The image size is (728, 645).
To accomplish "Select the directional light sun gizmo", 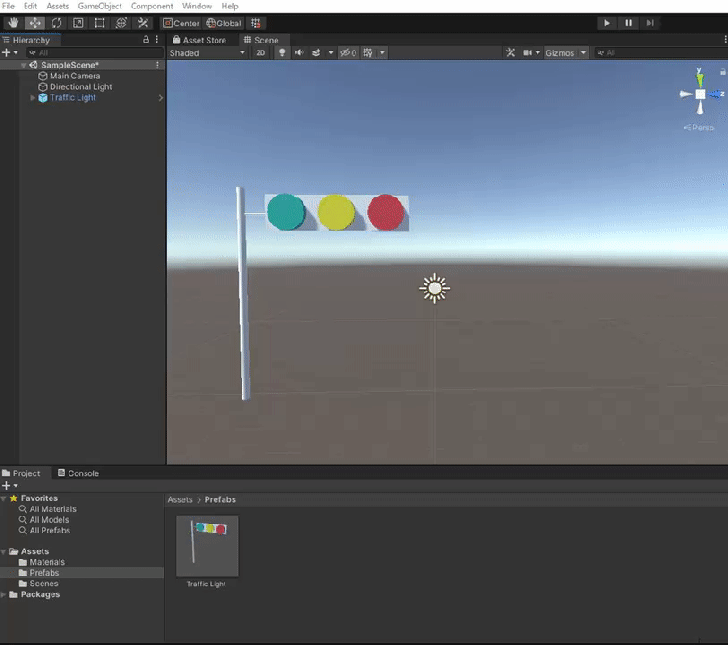I will (435, 288).
